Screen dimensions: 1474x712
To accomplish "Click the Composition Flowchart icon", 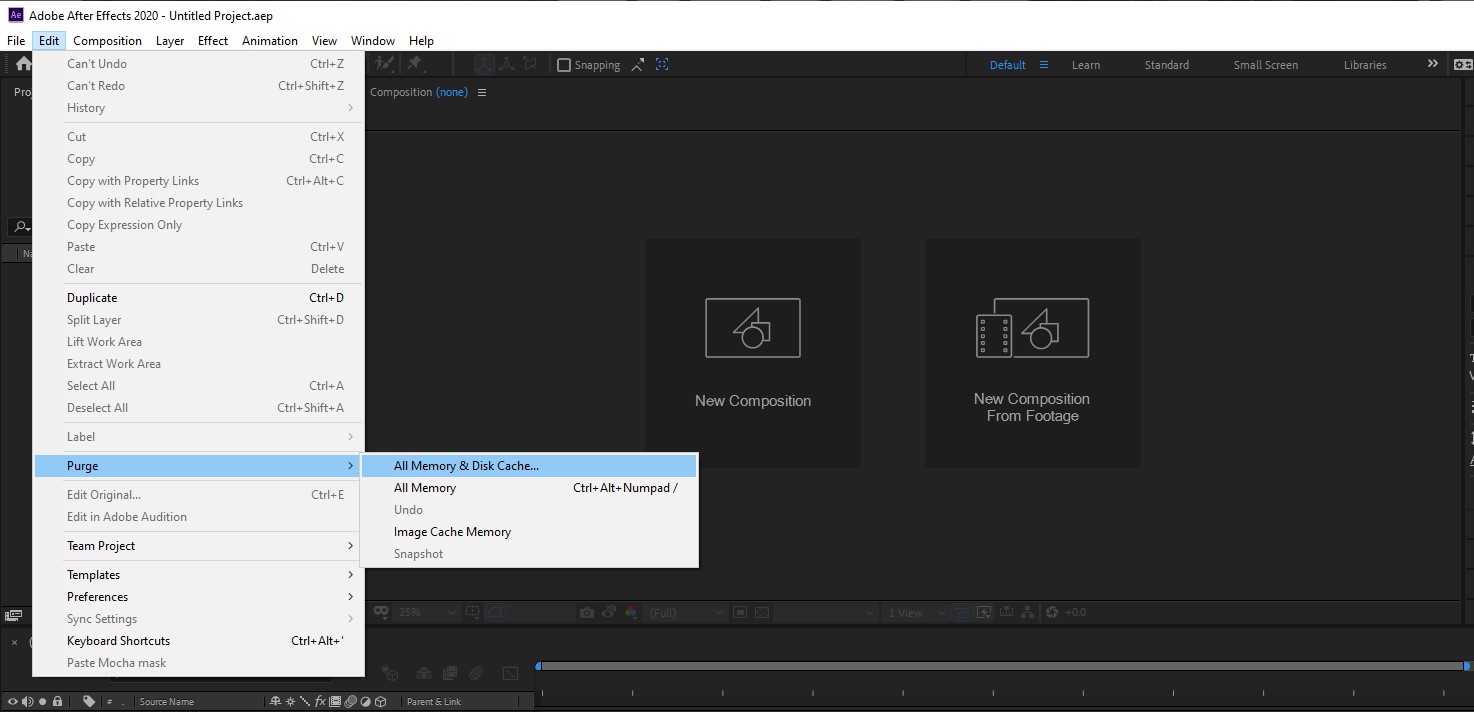I will [1027, 612].
